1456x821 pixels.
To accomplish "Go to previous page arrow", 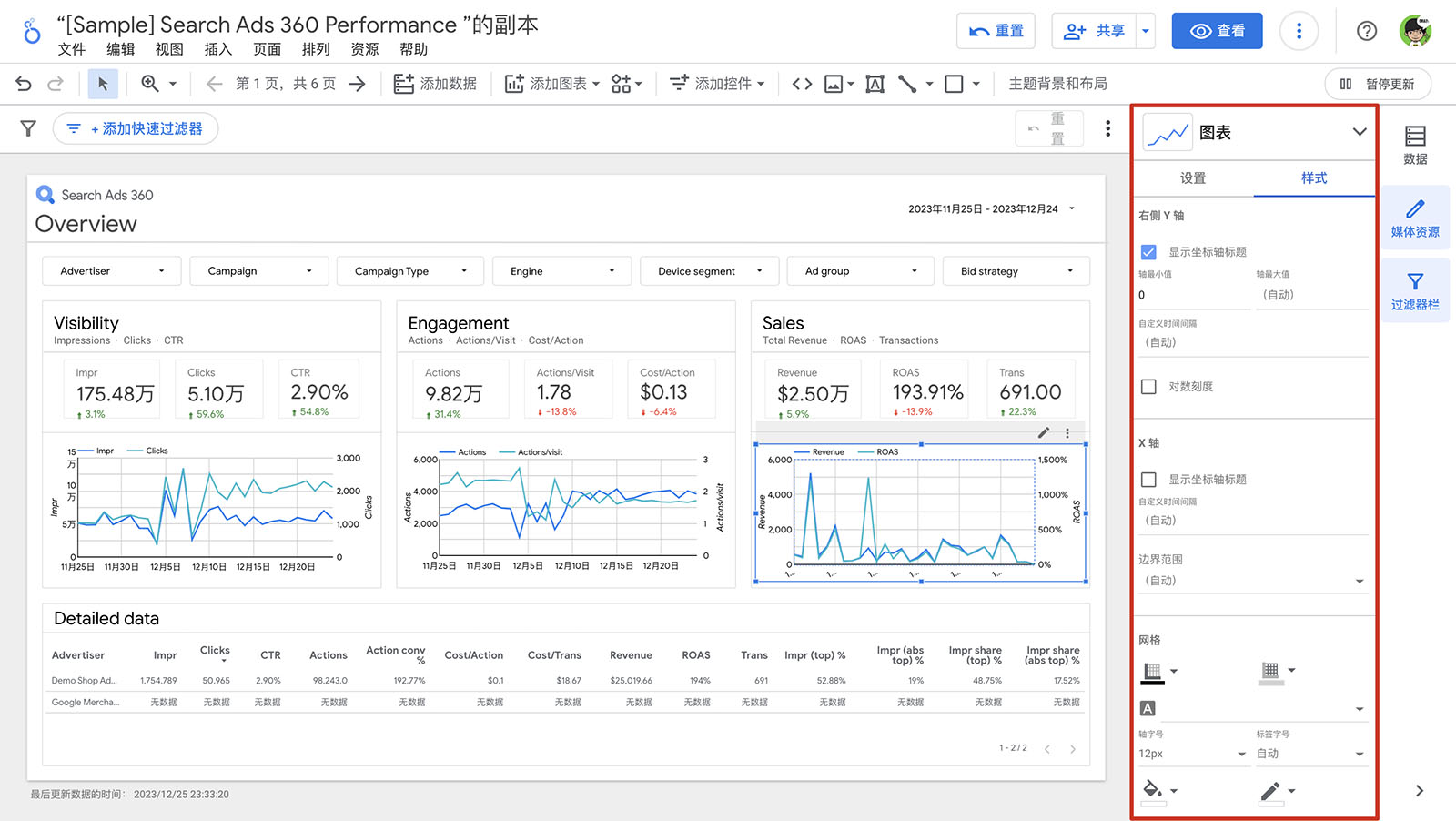I will (x=214, y=84).
